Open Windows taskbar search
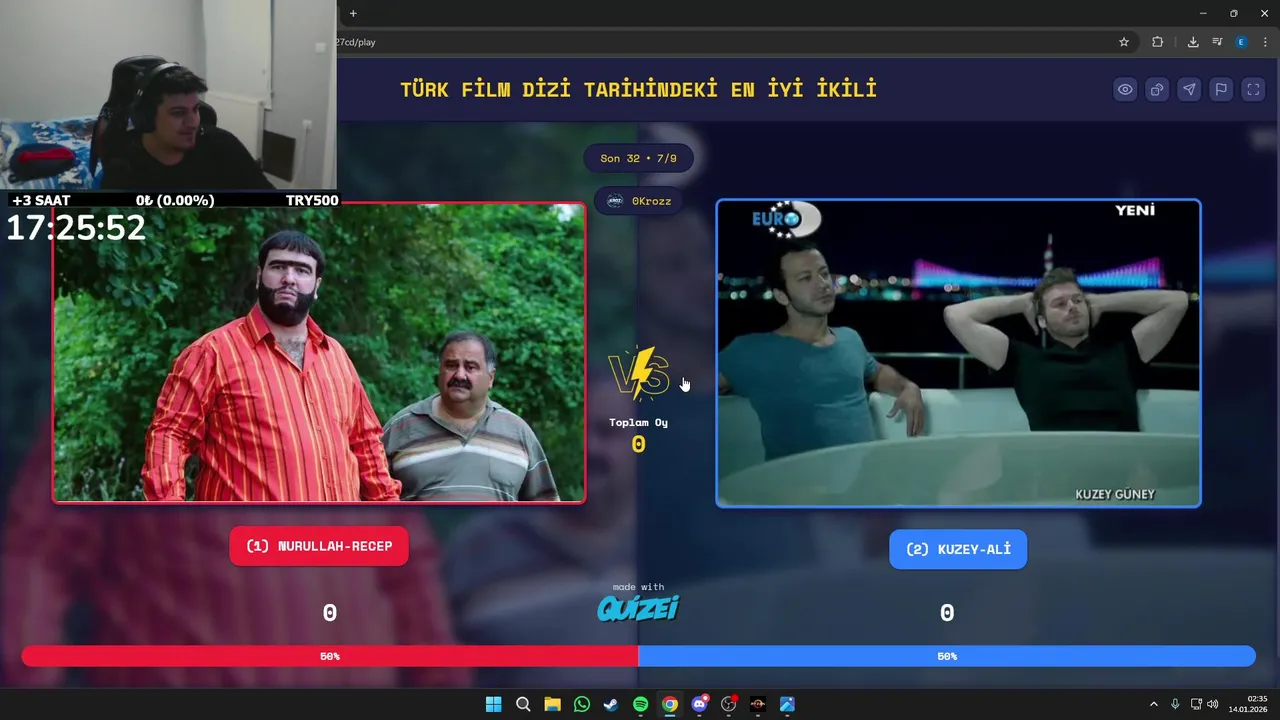 523,704
